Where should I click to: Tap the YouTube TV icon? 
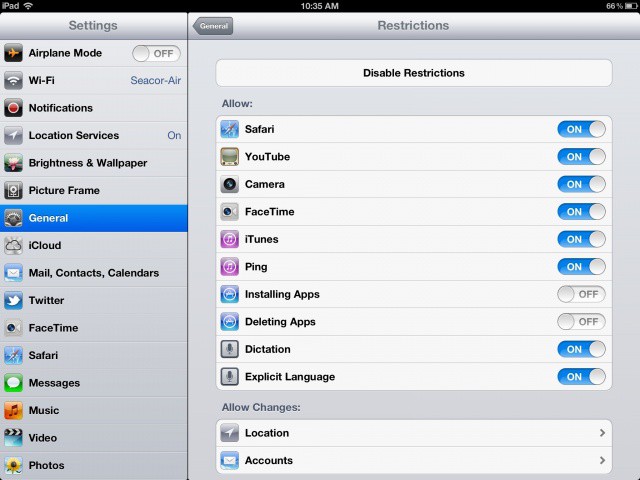pyautogui.click(x=229, y=157)
